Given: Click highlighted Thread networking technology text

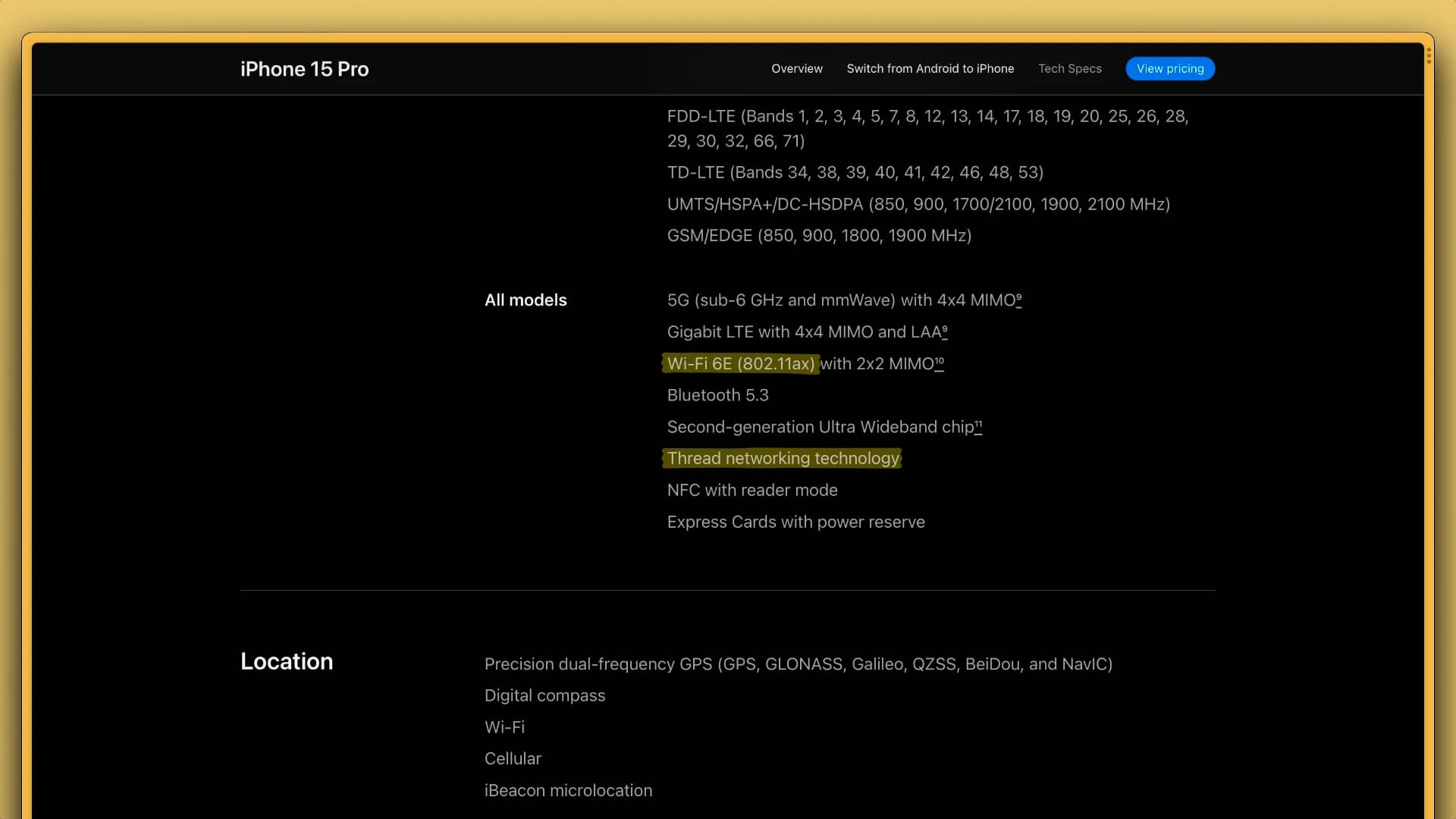Looking at the screenshot, I should click(x=783, y=459).
